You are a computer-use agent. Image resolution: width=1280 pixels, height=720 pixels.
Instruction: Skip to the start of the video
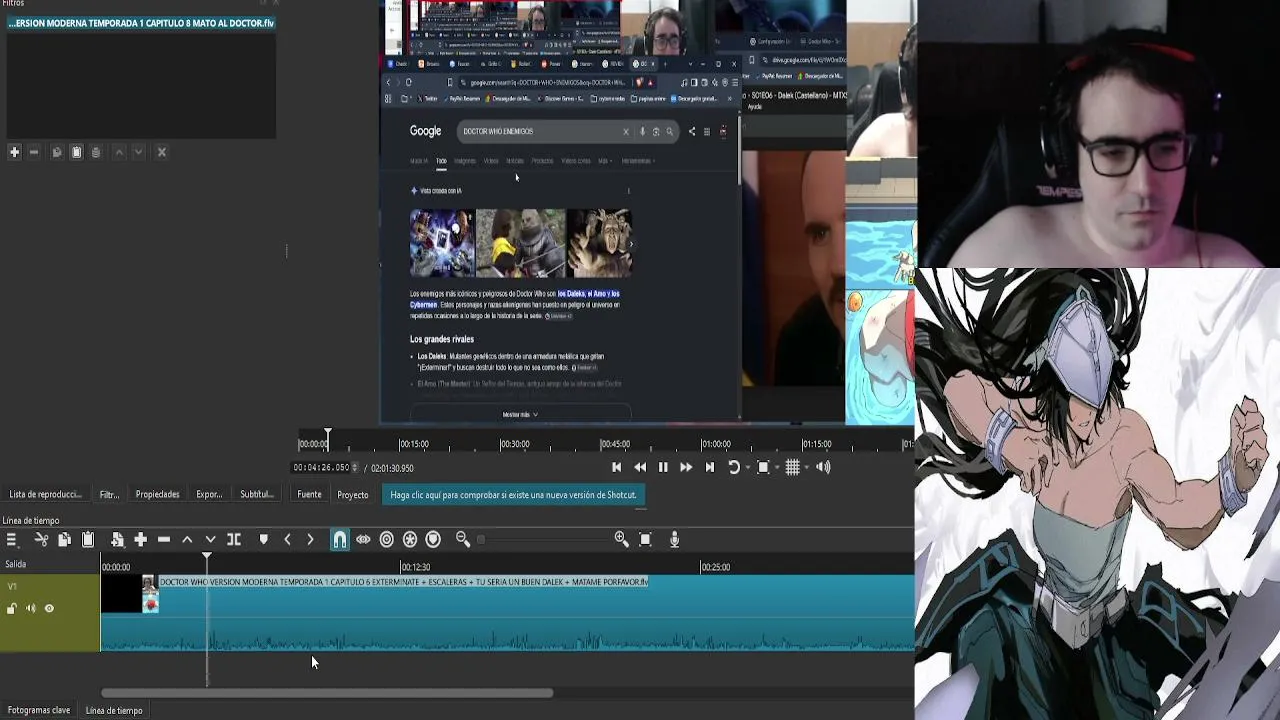[616, 467]
